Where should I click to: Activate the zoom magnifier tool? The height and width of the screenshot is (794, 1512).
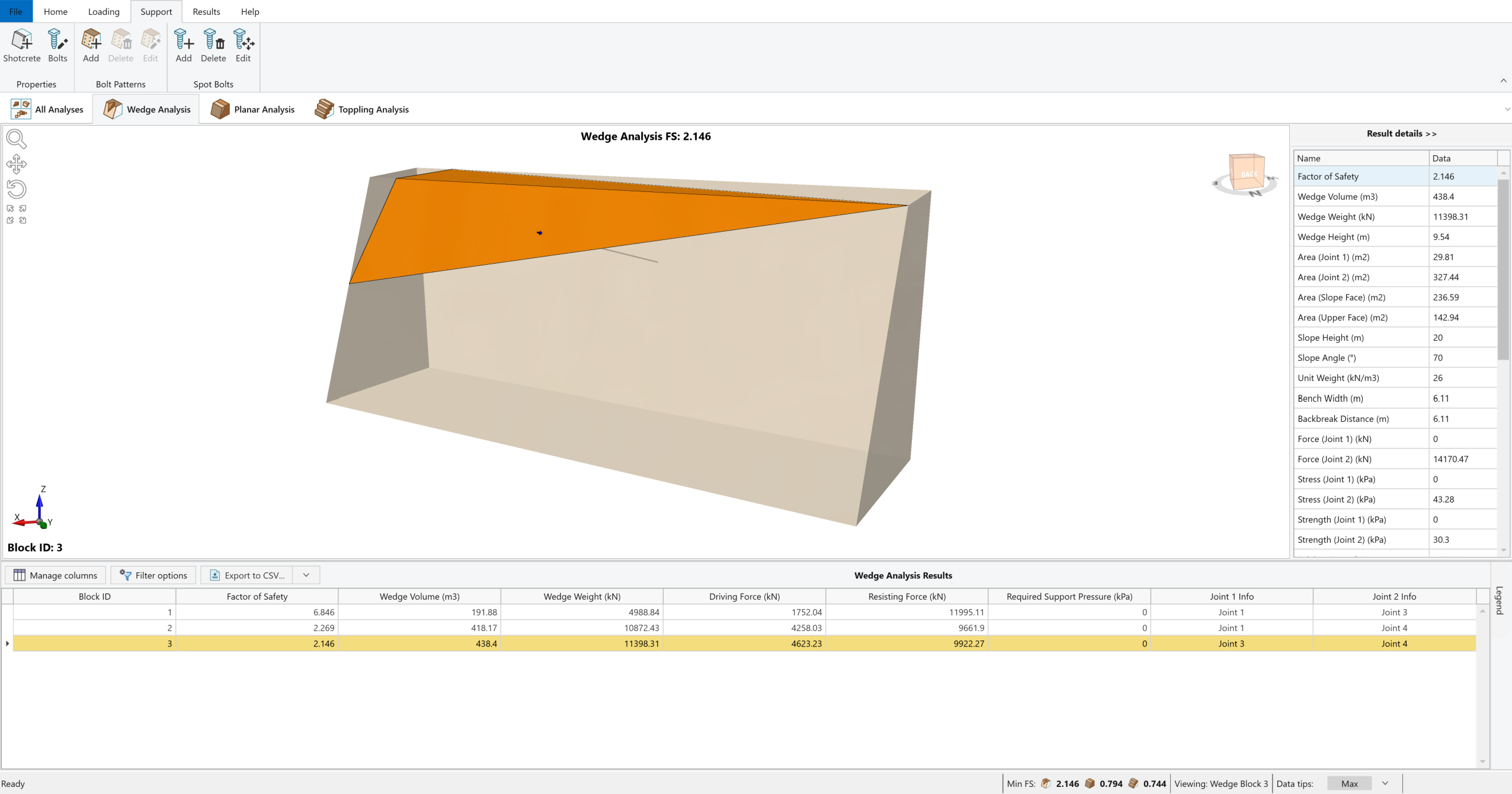[x=16, y=139]
